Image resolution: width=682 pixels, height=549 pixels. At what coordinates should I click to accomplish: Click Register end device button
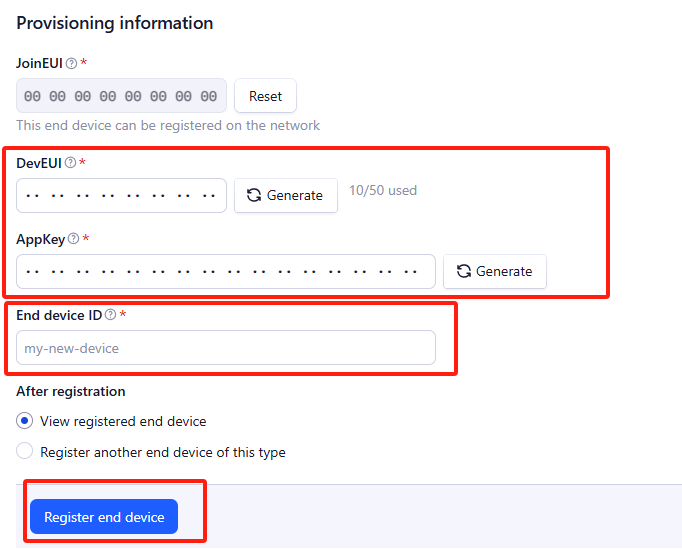(x=104, y=517)
